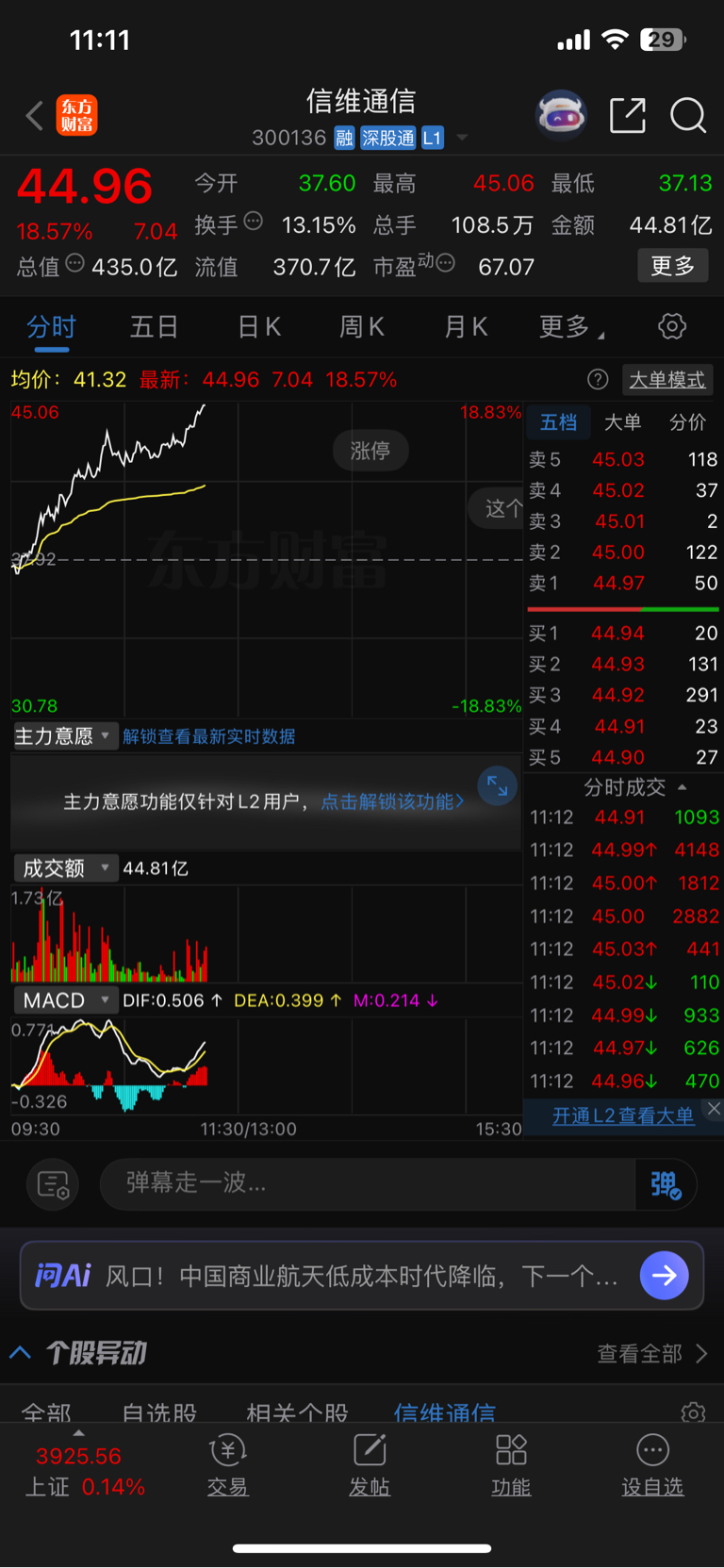The image size is (724, 1568).
Task: Collapse 分时成交 header arrow
Action: [683, 787]
